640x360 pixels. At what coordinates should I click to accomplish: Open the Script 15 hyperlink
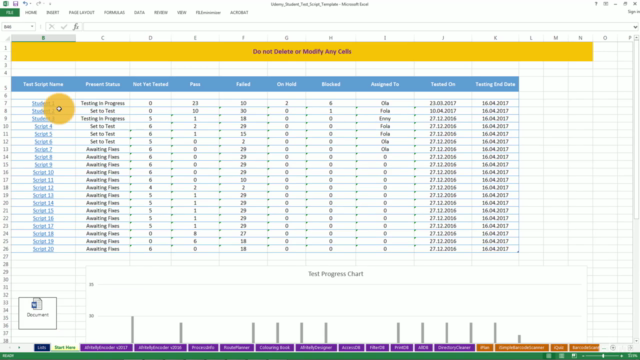pyautogui.click(x=43, y=211)
